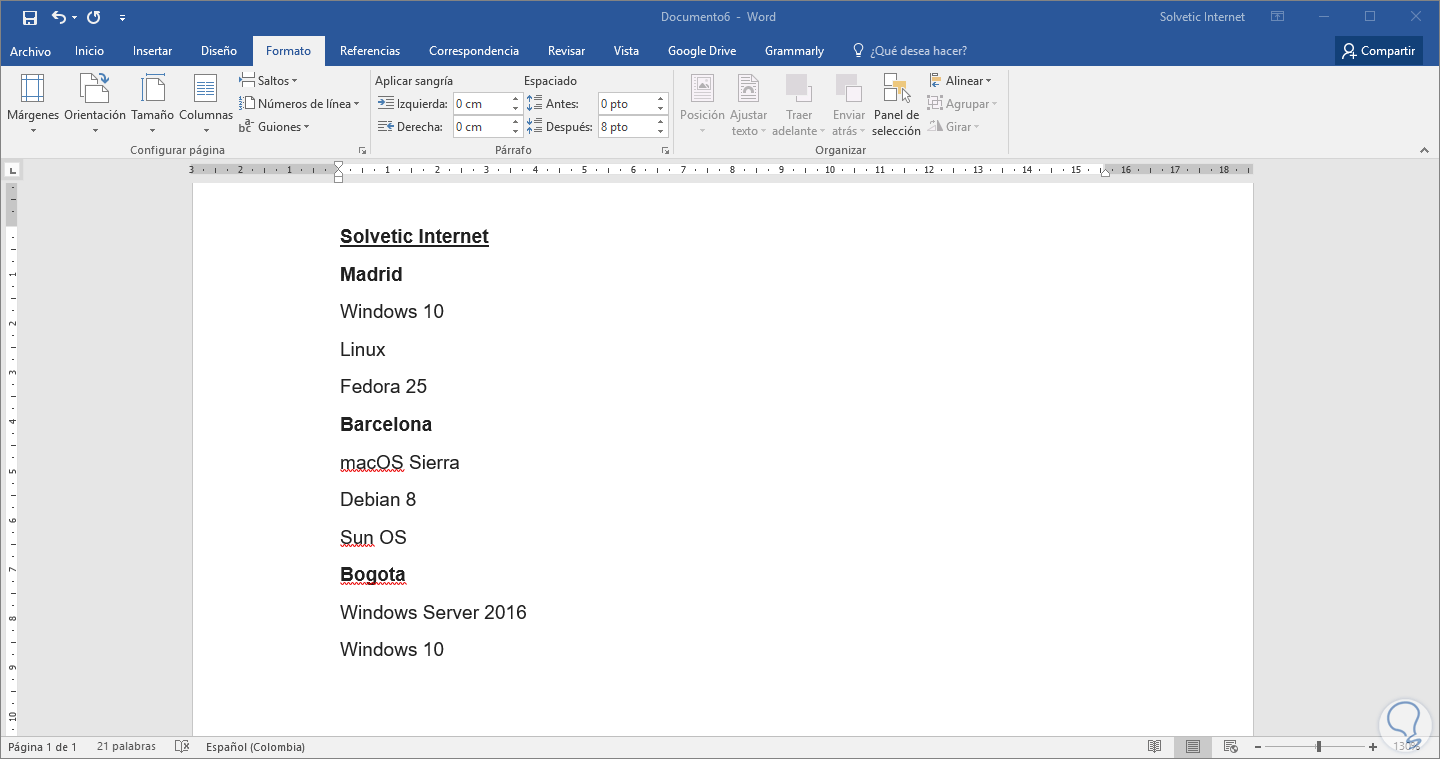Click the Solvetic Internet account name
The height and width of the screenshot is (759, 1440).
[x=1202, y=17]
